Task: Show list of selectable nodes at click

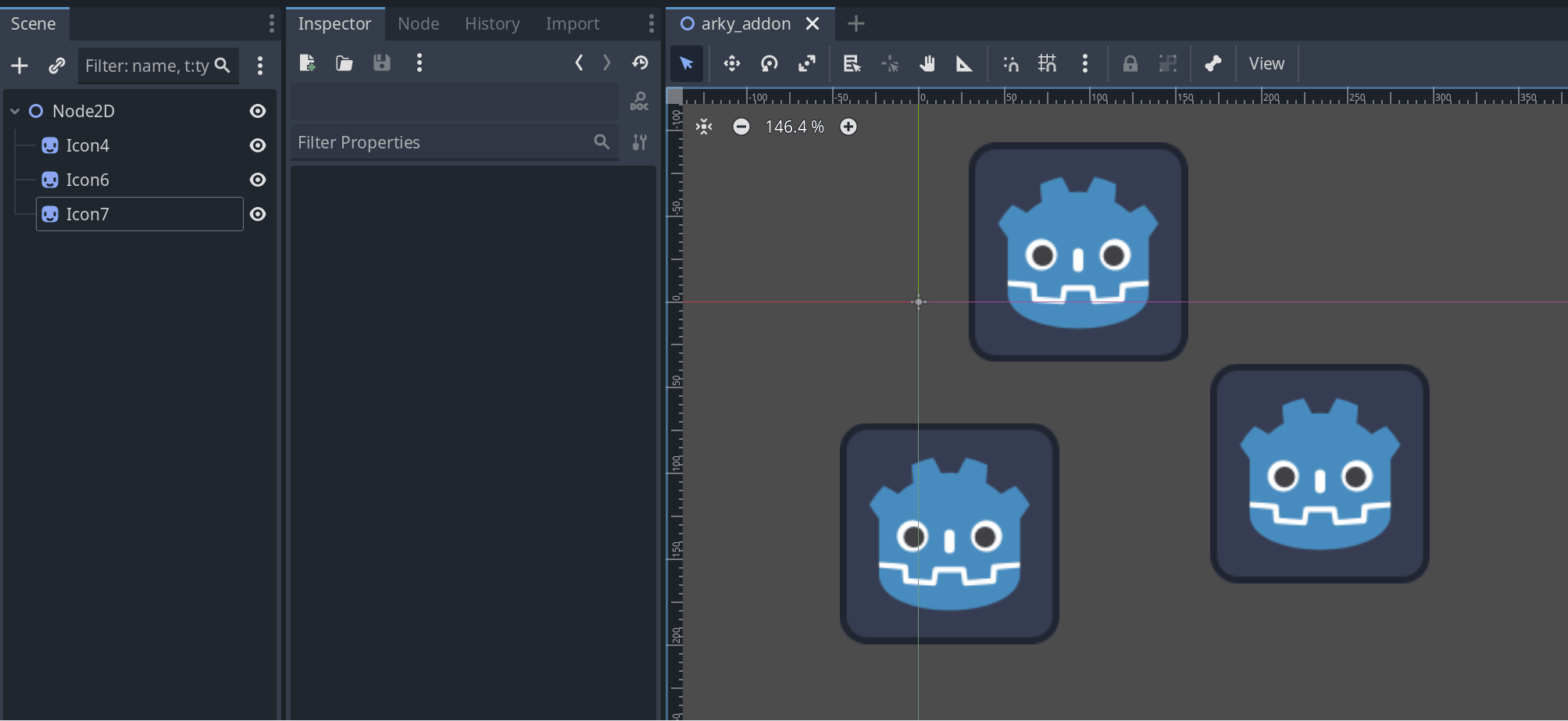Action: (x=852, y=63)
